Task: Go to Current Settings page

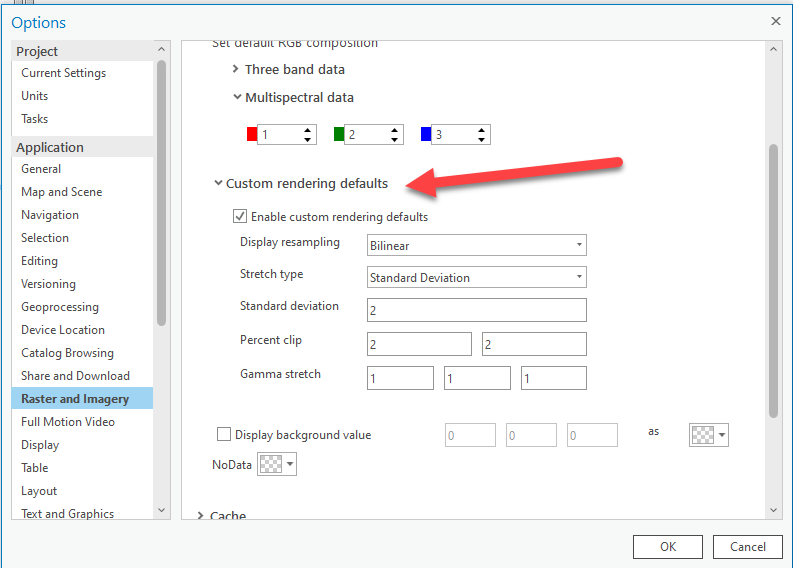Action: pos(63,73)
